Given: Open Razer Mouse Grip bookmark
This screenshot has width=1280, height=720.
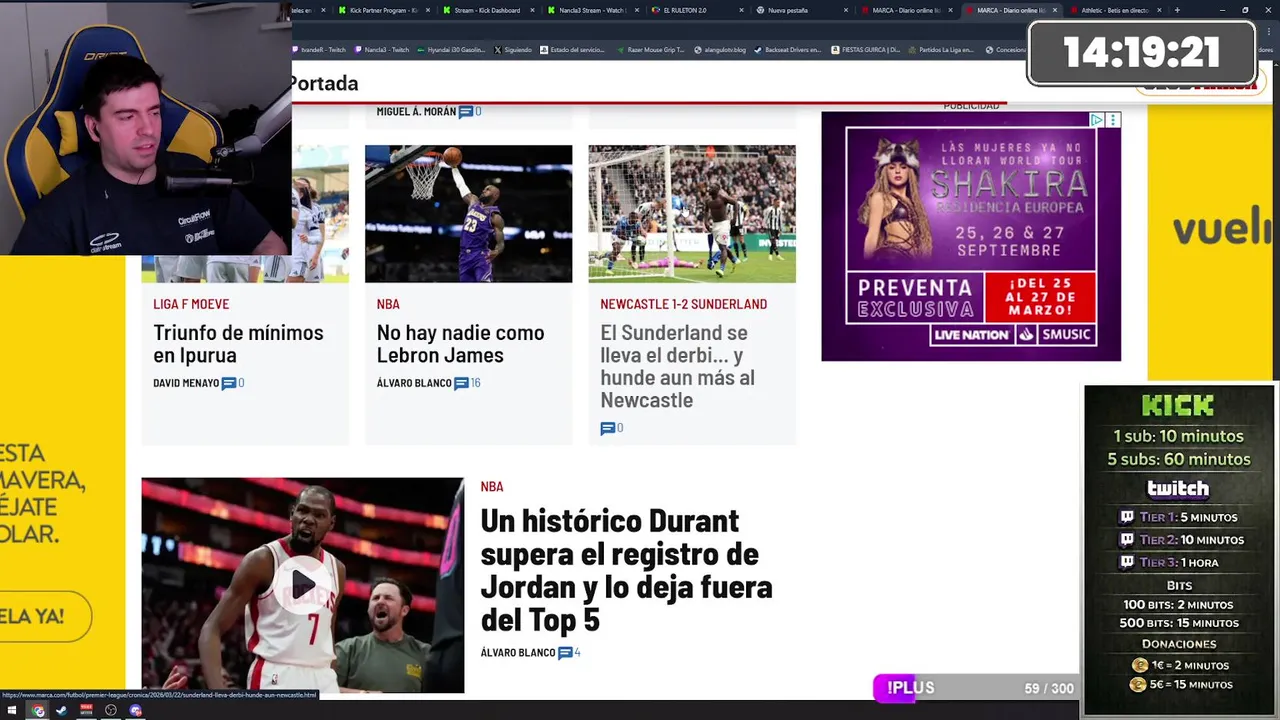Looking at the screenshot, I should (x=650, y=49).
